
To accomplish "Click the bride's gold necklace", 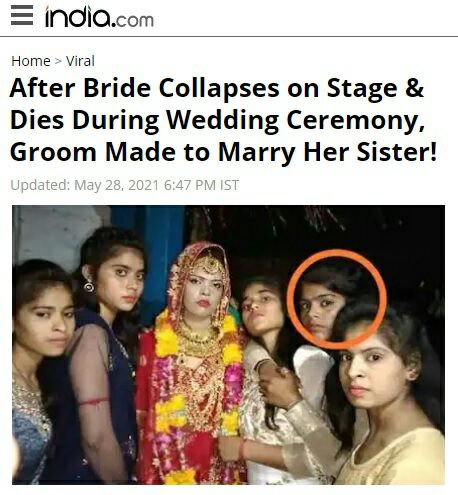I will tap(195, 338).
